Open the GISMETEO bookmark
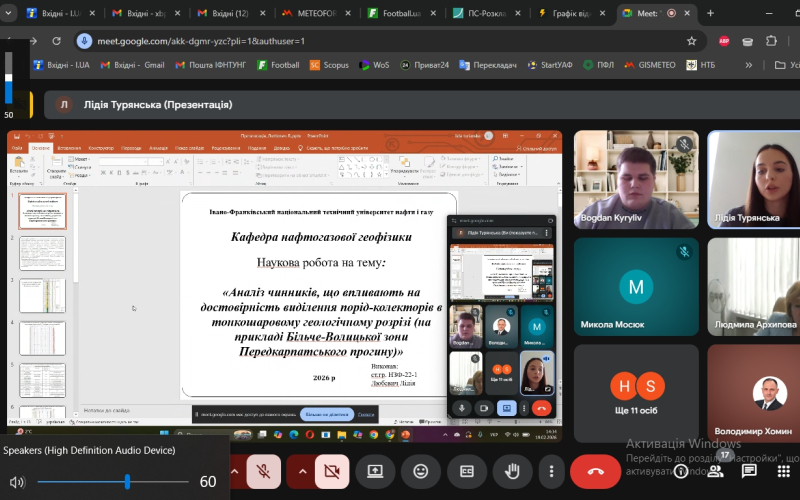The height and width of the screenshot is (500, 800). click(650, 65)
